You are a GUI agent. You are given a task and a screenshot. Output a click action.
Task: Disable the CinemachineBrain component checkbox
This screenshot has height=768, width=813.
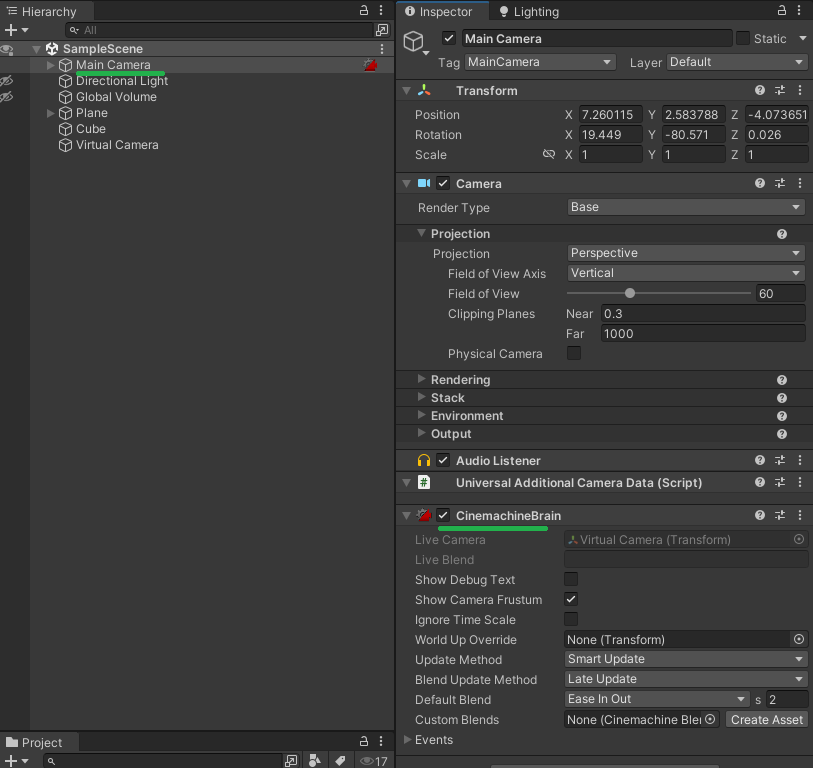tap(443, 515)
